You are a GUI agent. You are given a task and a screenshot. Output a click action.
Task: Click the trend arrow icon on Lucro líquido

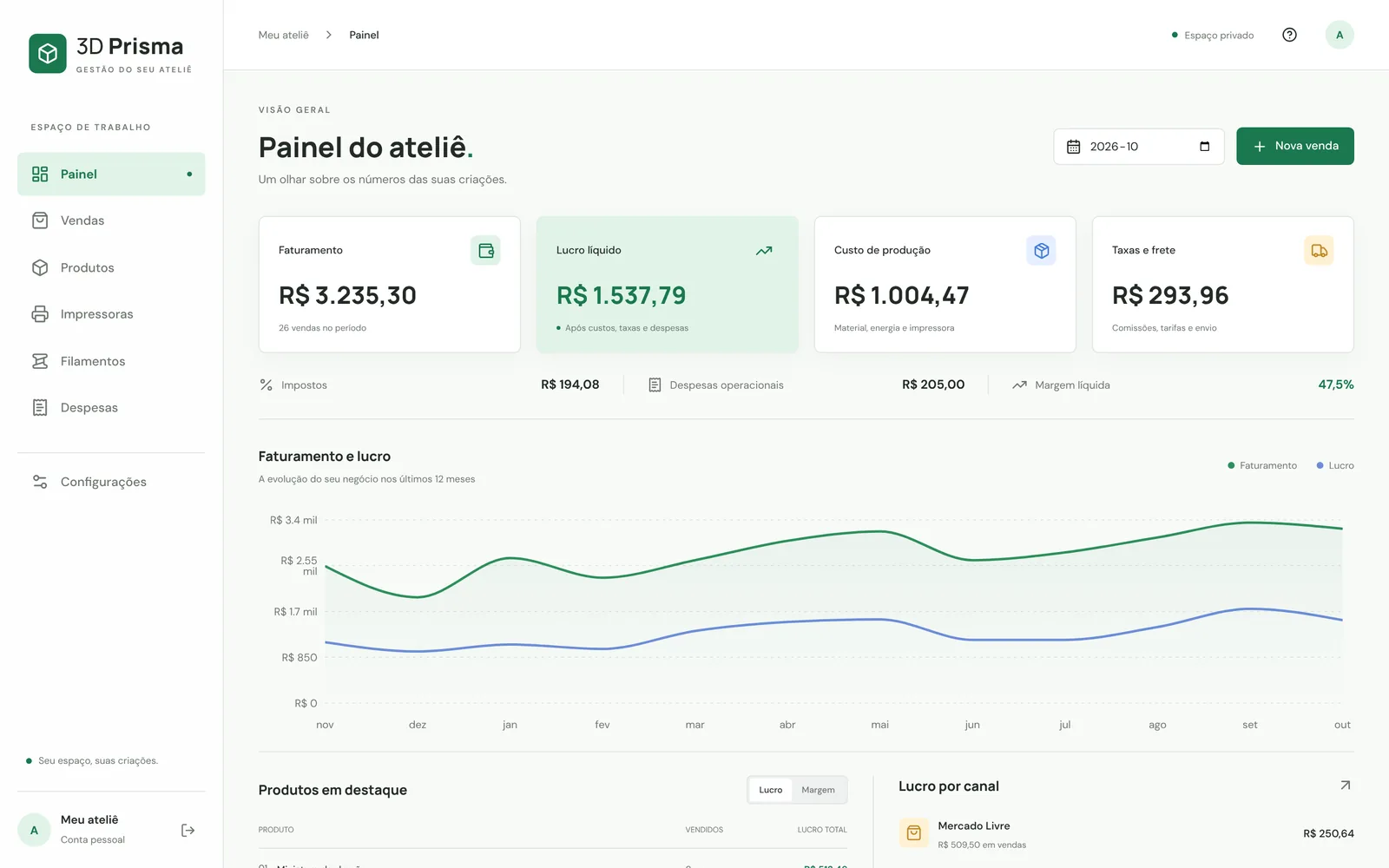click(764, 251)
